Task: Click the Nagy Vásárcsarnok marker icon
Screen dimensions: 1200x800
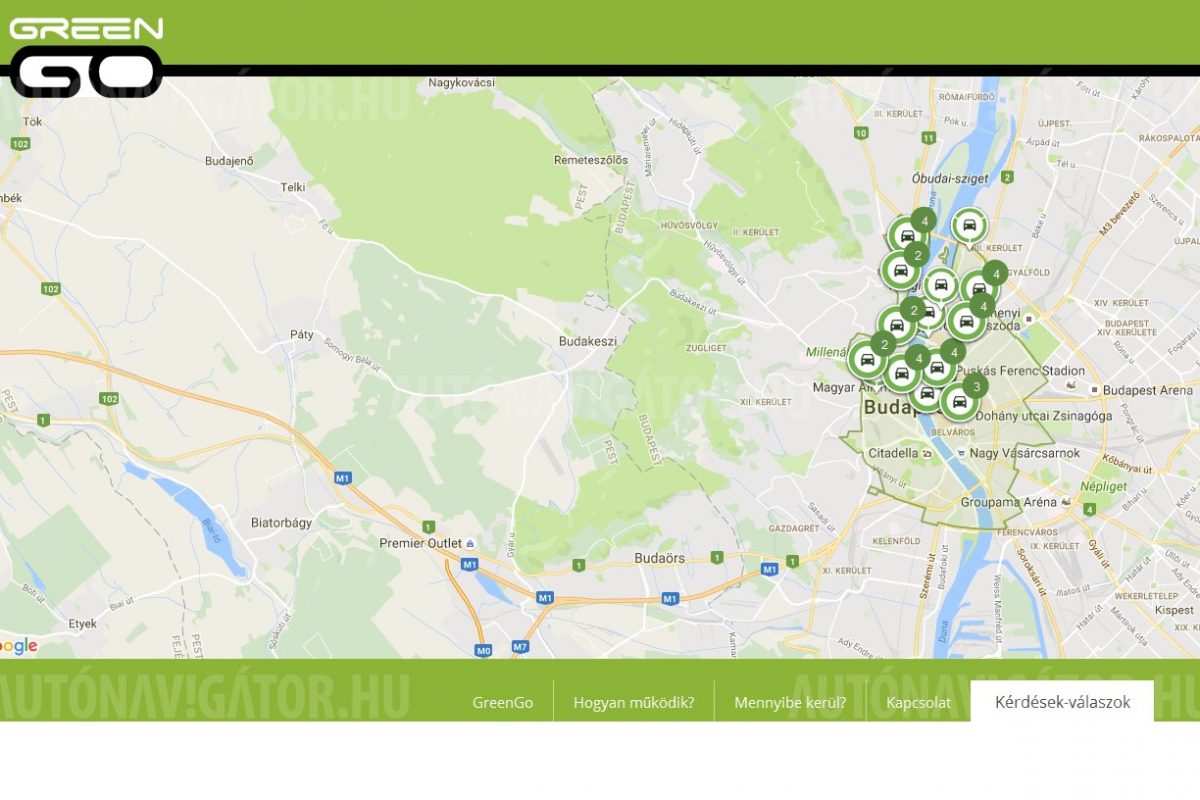Action: pos(960,453)
